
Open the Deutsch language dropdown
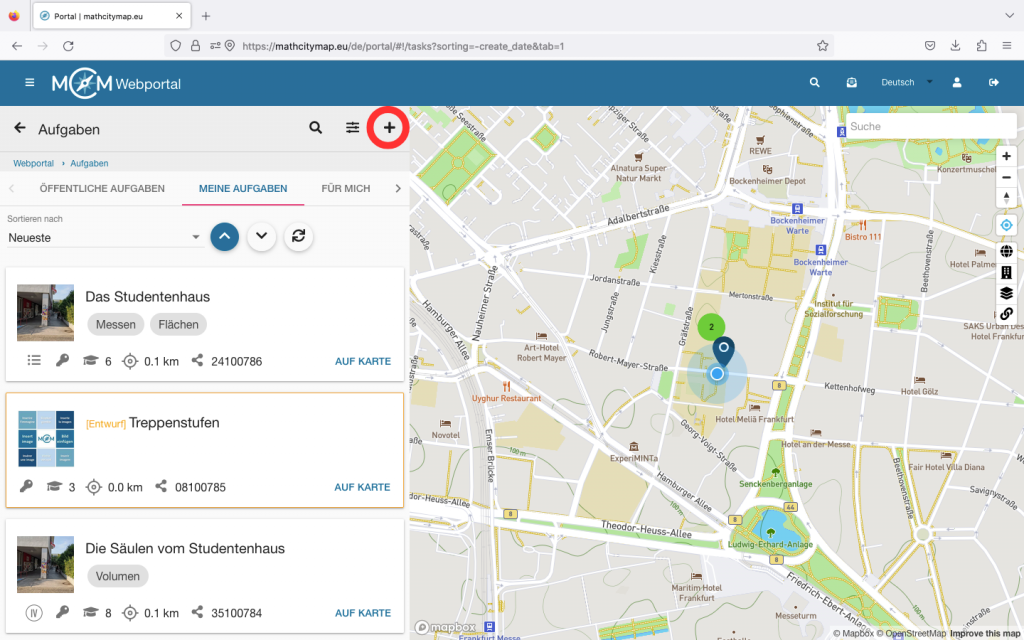[906, 83]
